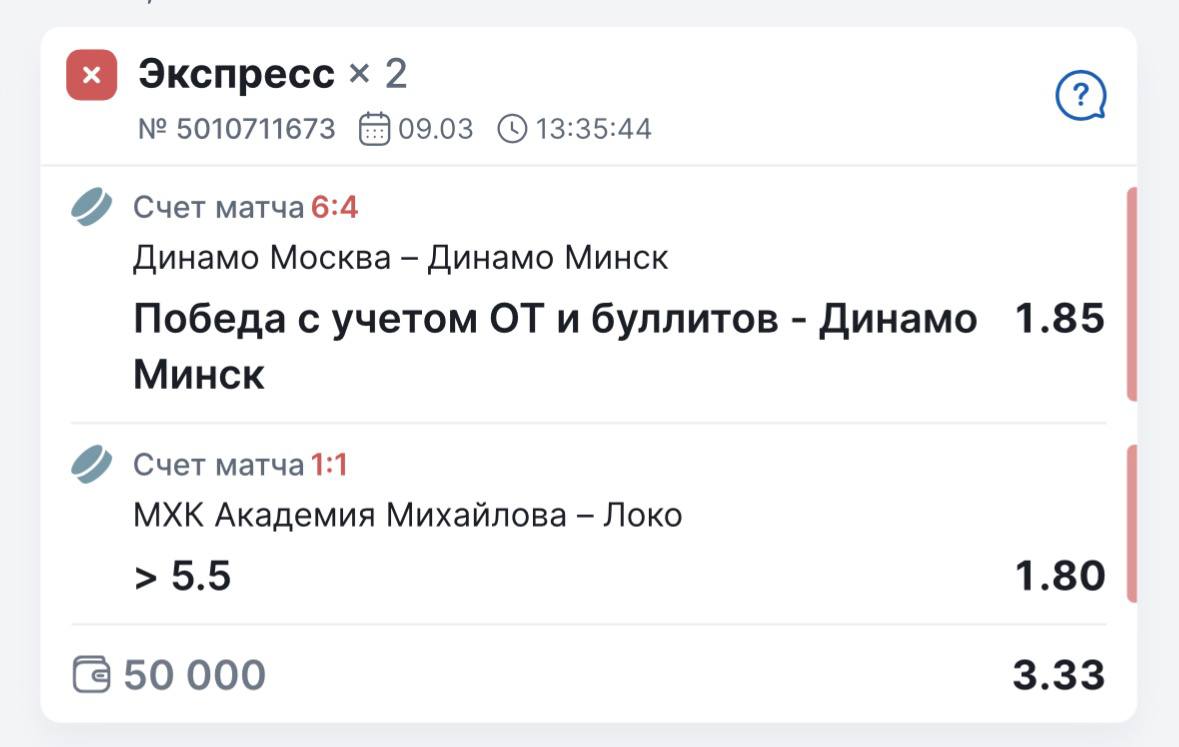
Task: Select the "> 5.5" total outcome
Action: [183, 576]
